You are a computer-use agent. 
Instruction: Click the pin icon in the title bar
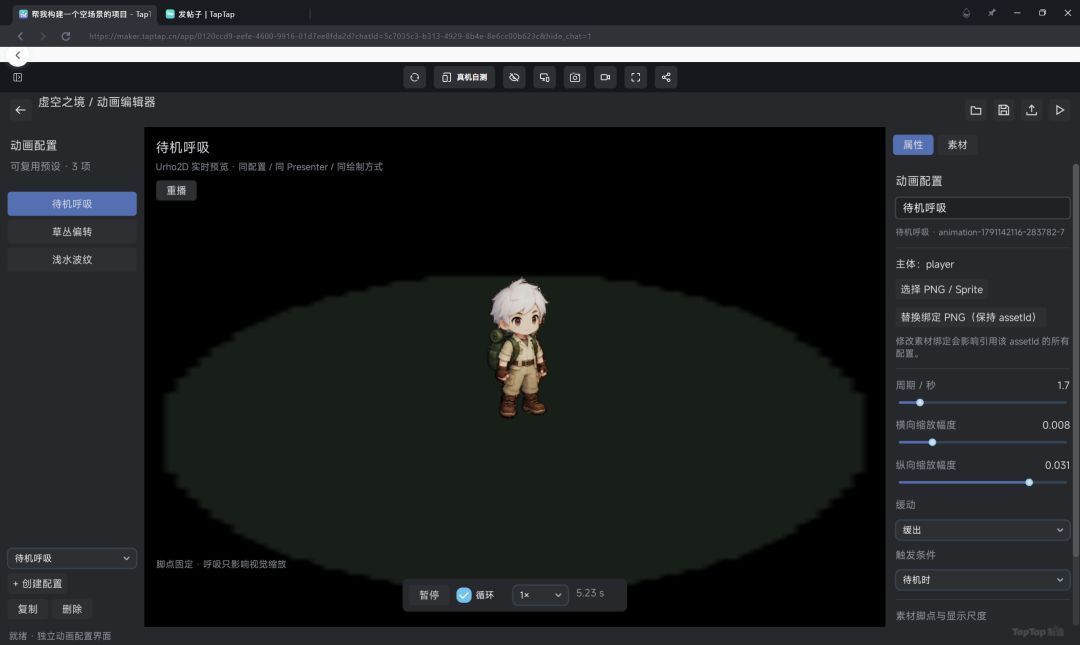coord(991,13)
